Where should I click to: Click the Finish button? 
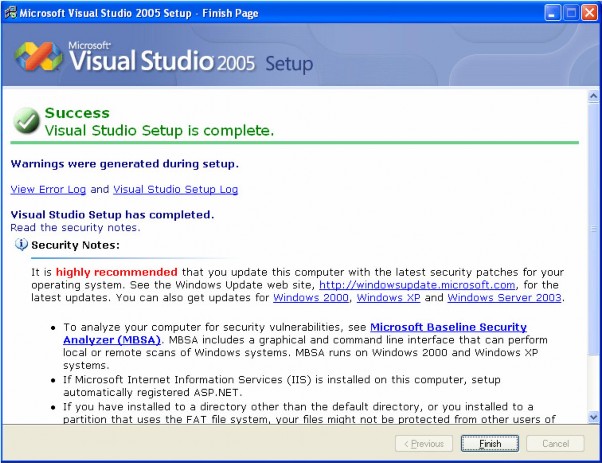[490, 443]
